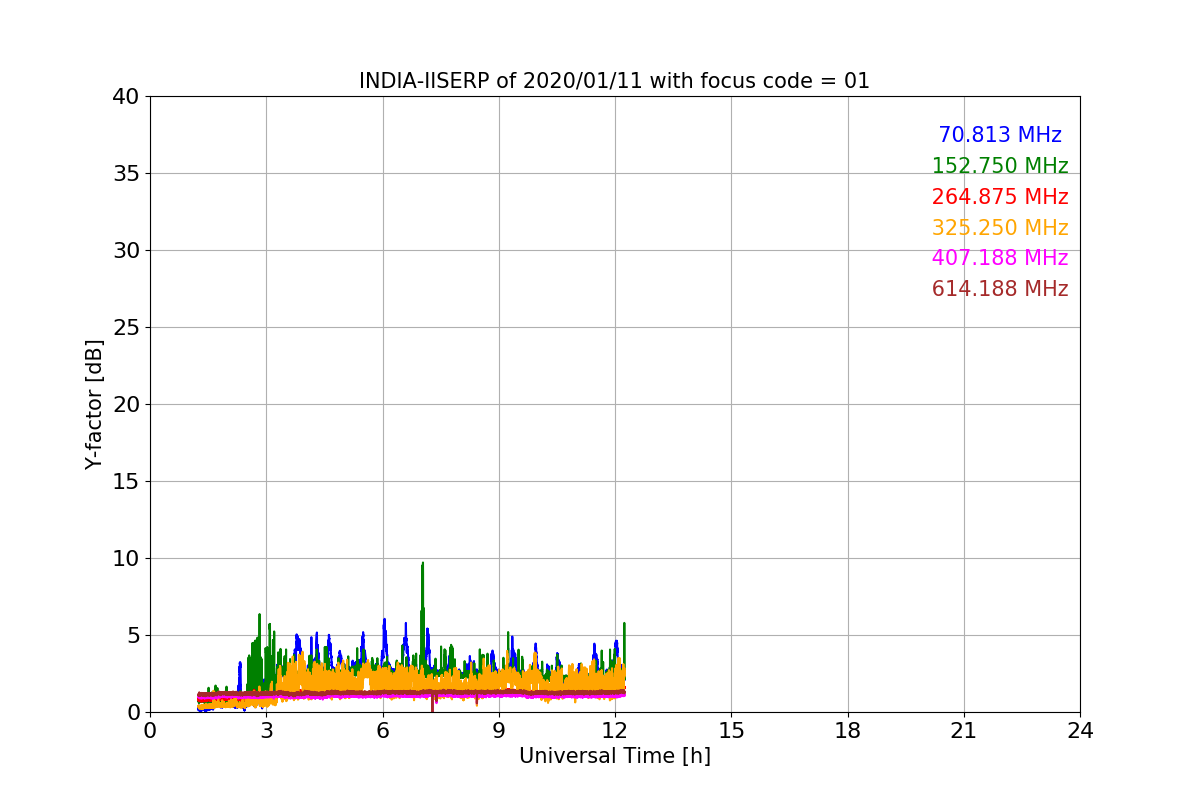Select the magenta 407.188 MHz legend label

999,258
